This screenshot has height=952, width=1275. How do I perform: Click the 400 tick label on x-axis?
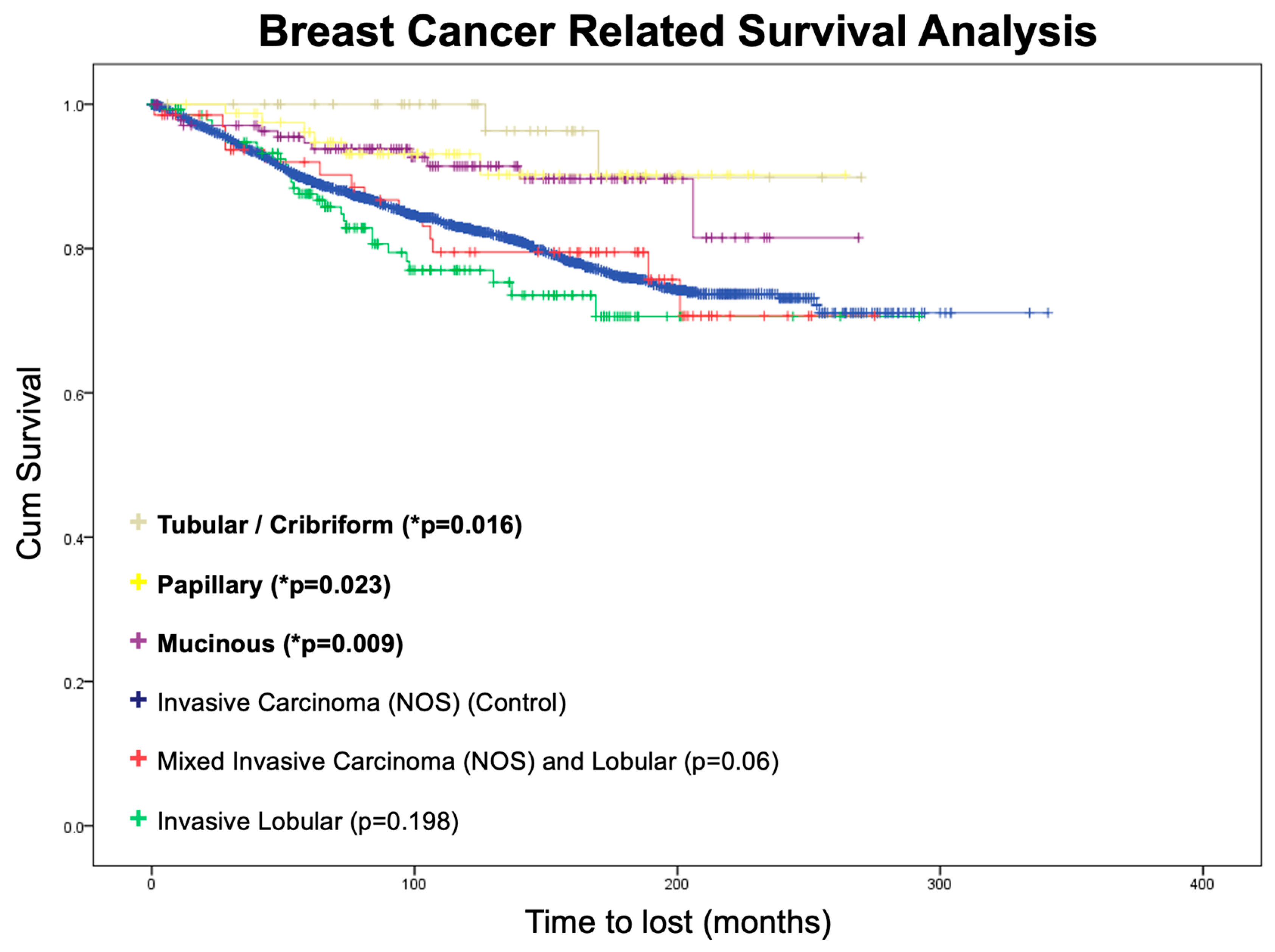[x=1202, y=885]
